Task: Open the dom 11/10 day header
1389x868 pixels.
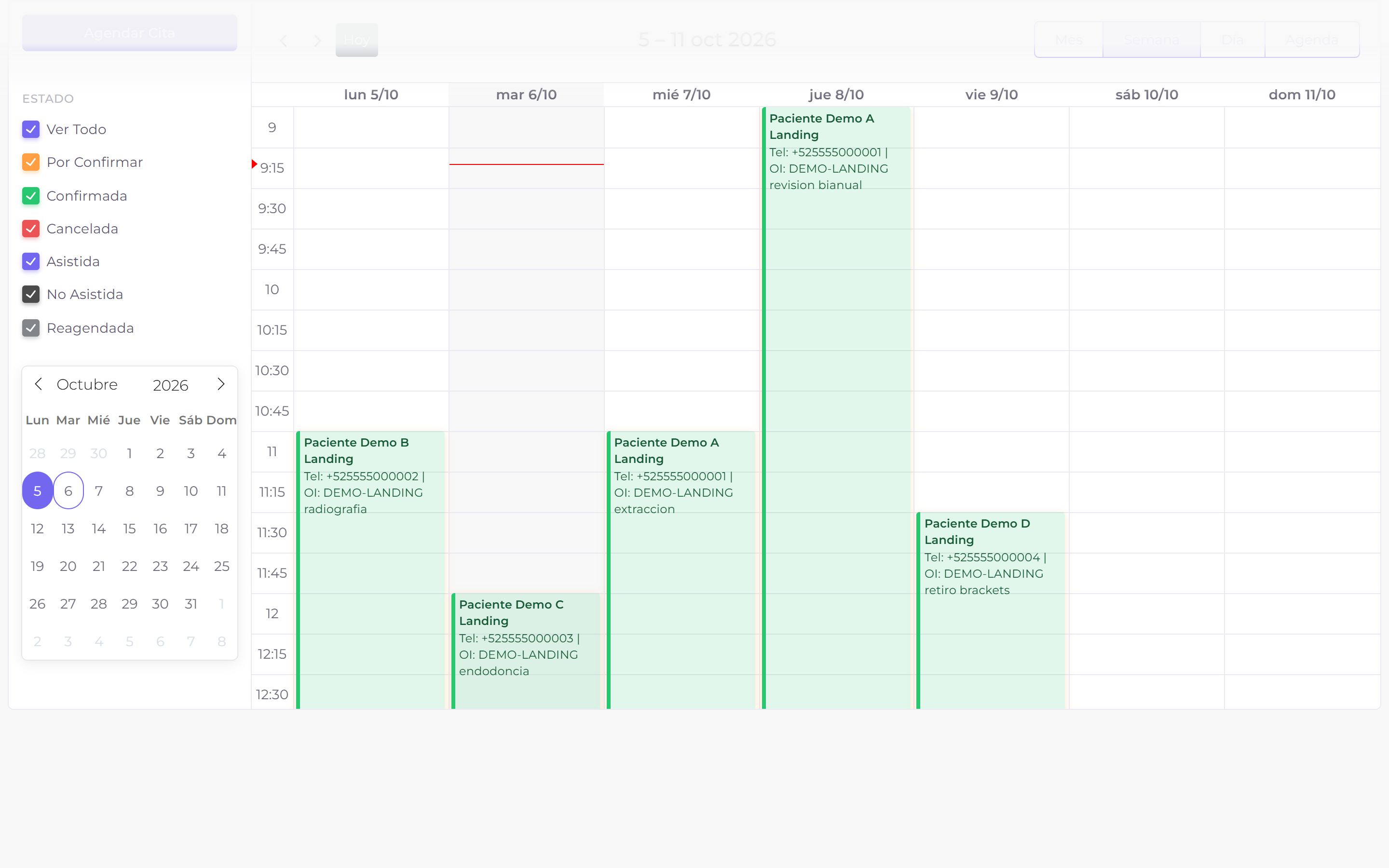Action: [x=1302, y=95]
